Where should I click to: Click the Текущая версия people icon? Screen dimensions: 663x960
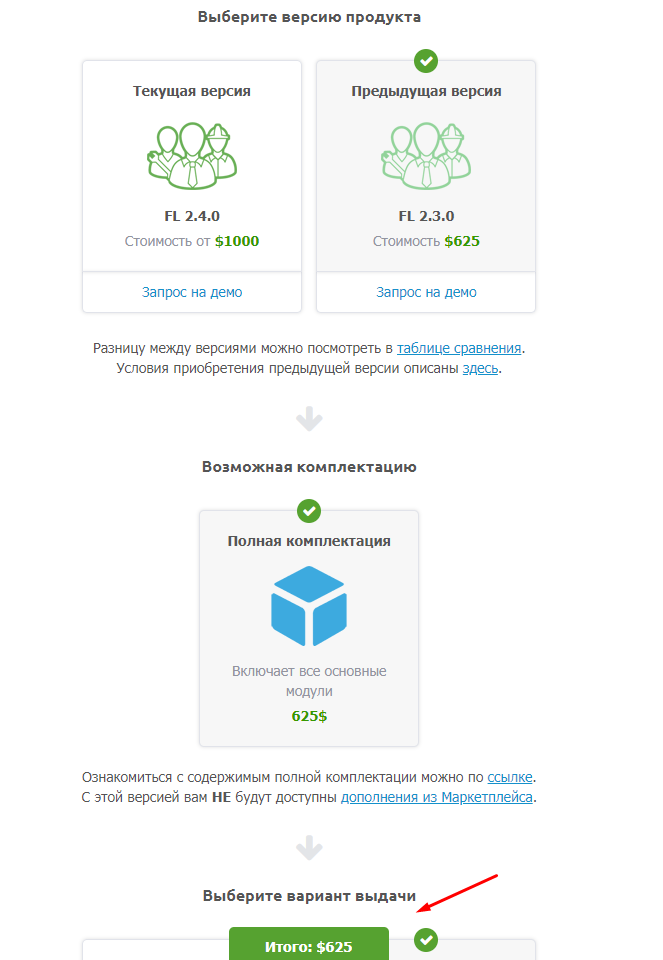(192, 155)
